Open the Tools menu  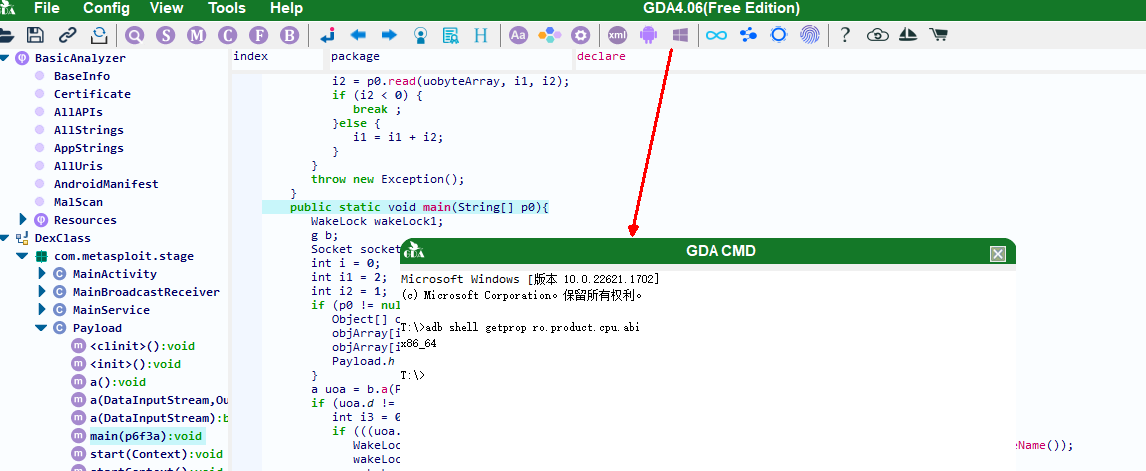pyautogui.click(x=227, y=9)
